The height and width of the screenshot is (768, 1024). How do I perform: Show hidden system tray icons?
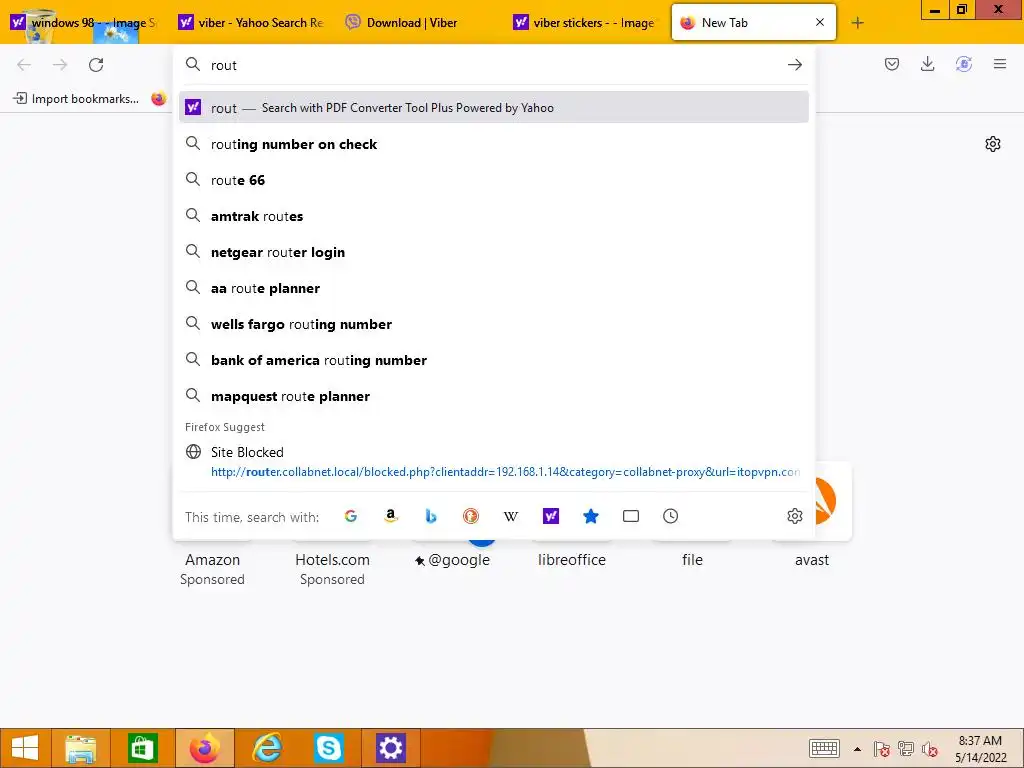coord(857,749)
